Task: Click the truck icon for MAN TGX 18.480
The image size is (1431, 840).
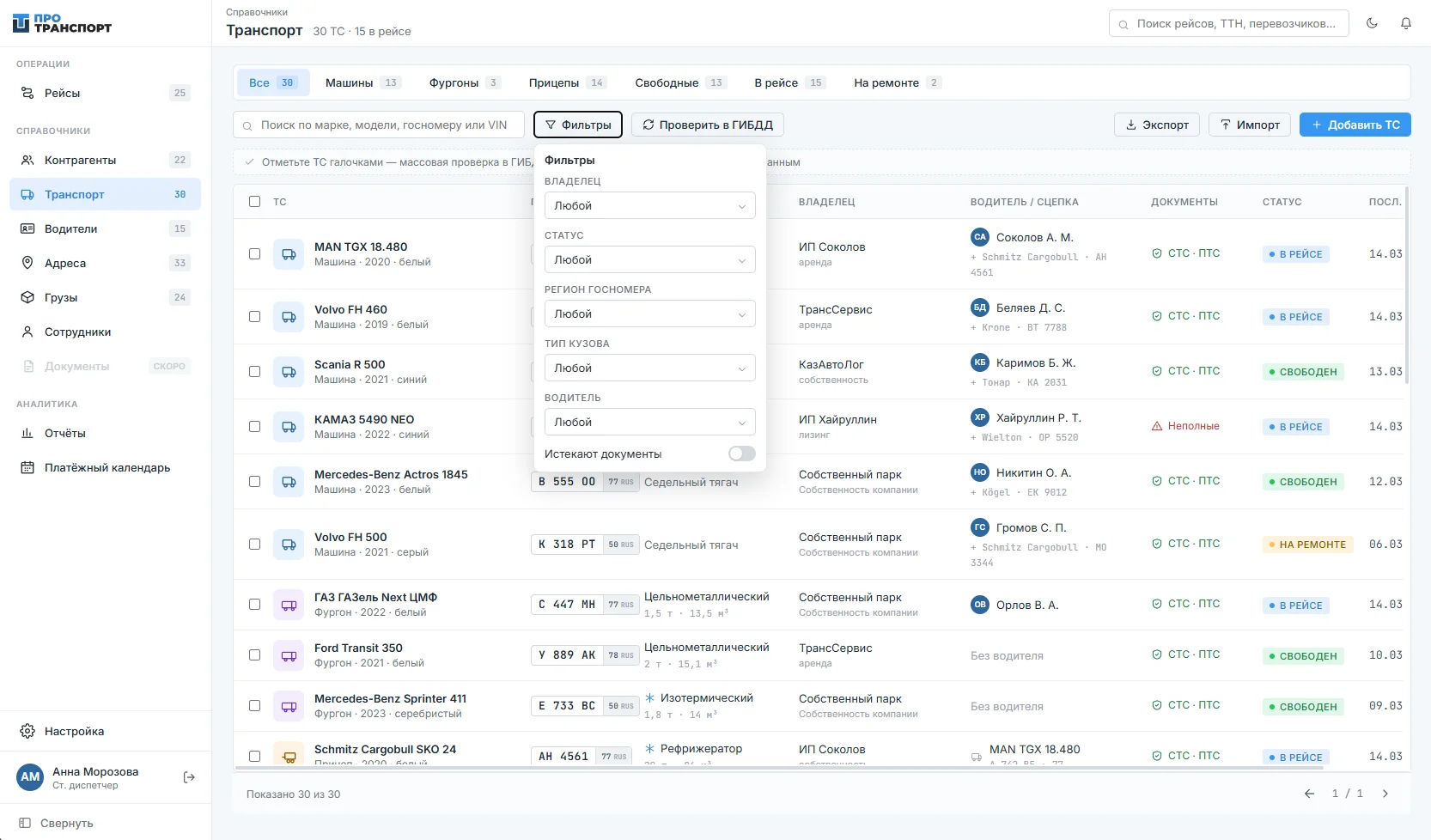Action: 289,254
